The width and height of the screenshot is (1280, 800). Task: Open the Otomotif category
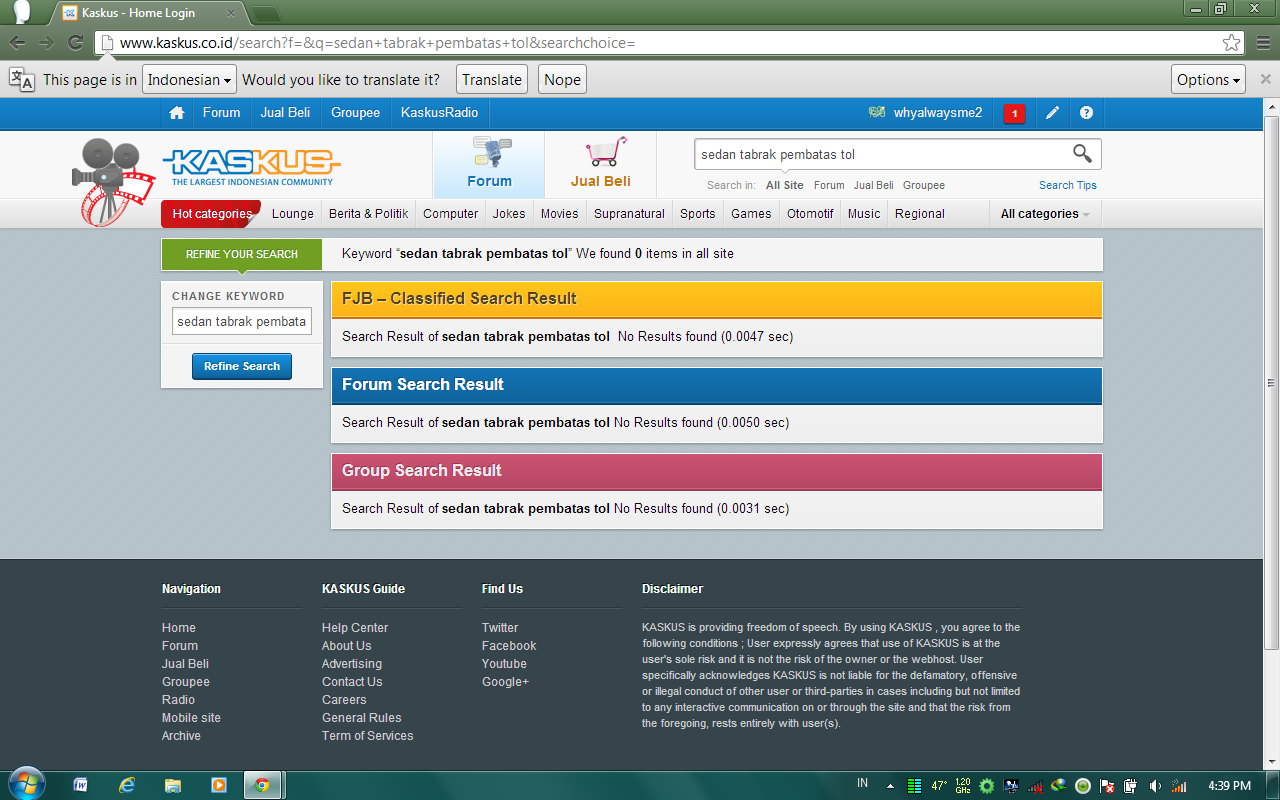[810, 214]
